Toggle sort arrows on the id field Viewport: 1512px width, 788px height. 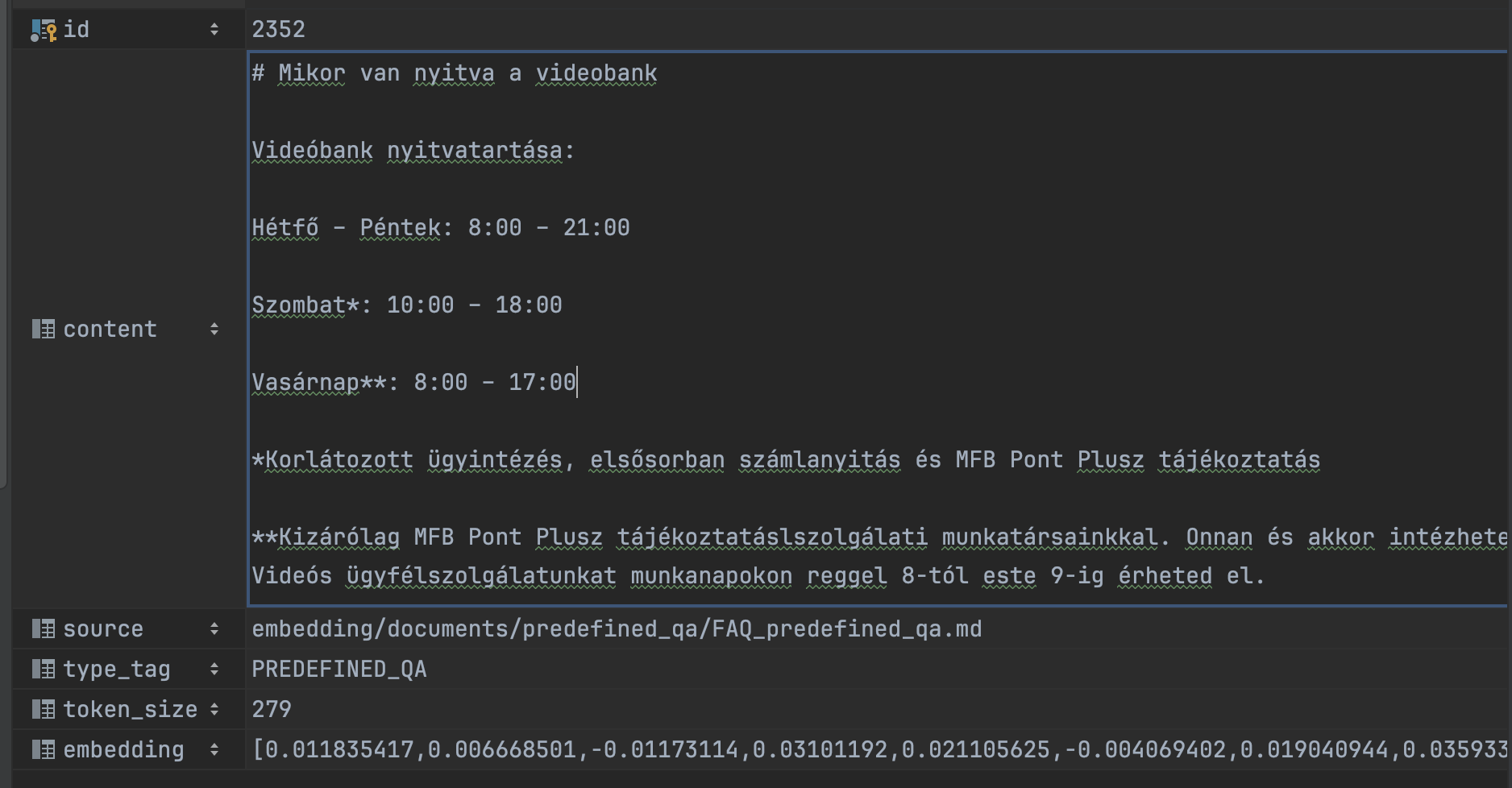(214, 30)
